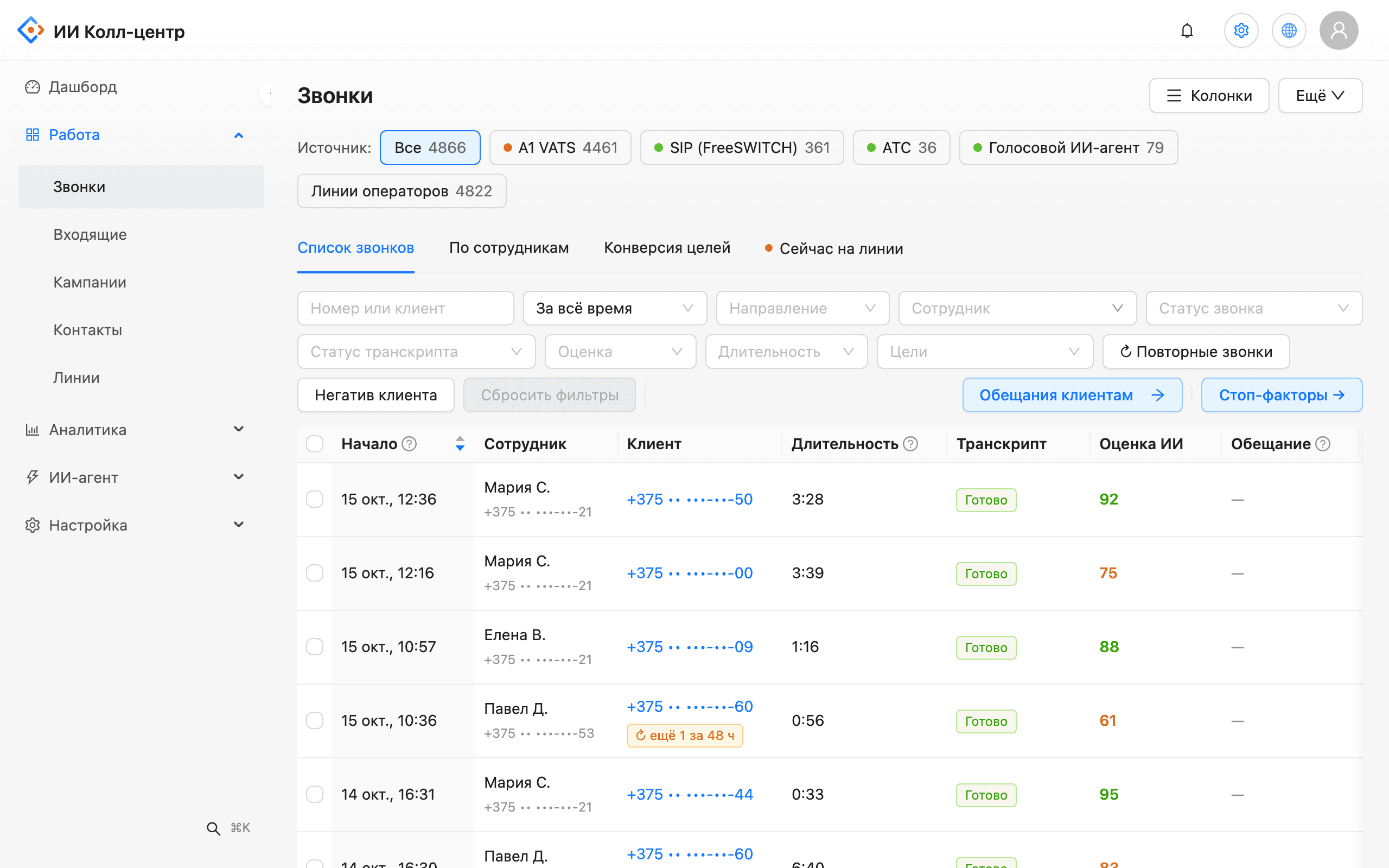Filter by A1 VATS source
The width and height of the screenshot is (1389, 868).
(559, 148)
